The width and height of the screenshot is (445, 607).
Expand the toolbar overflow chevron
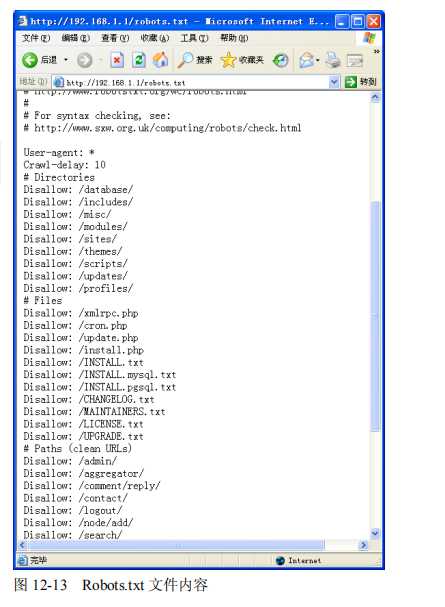377,51
